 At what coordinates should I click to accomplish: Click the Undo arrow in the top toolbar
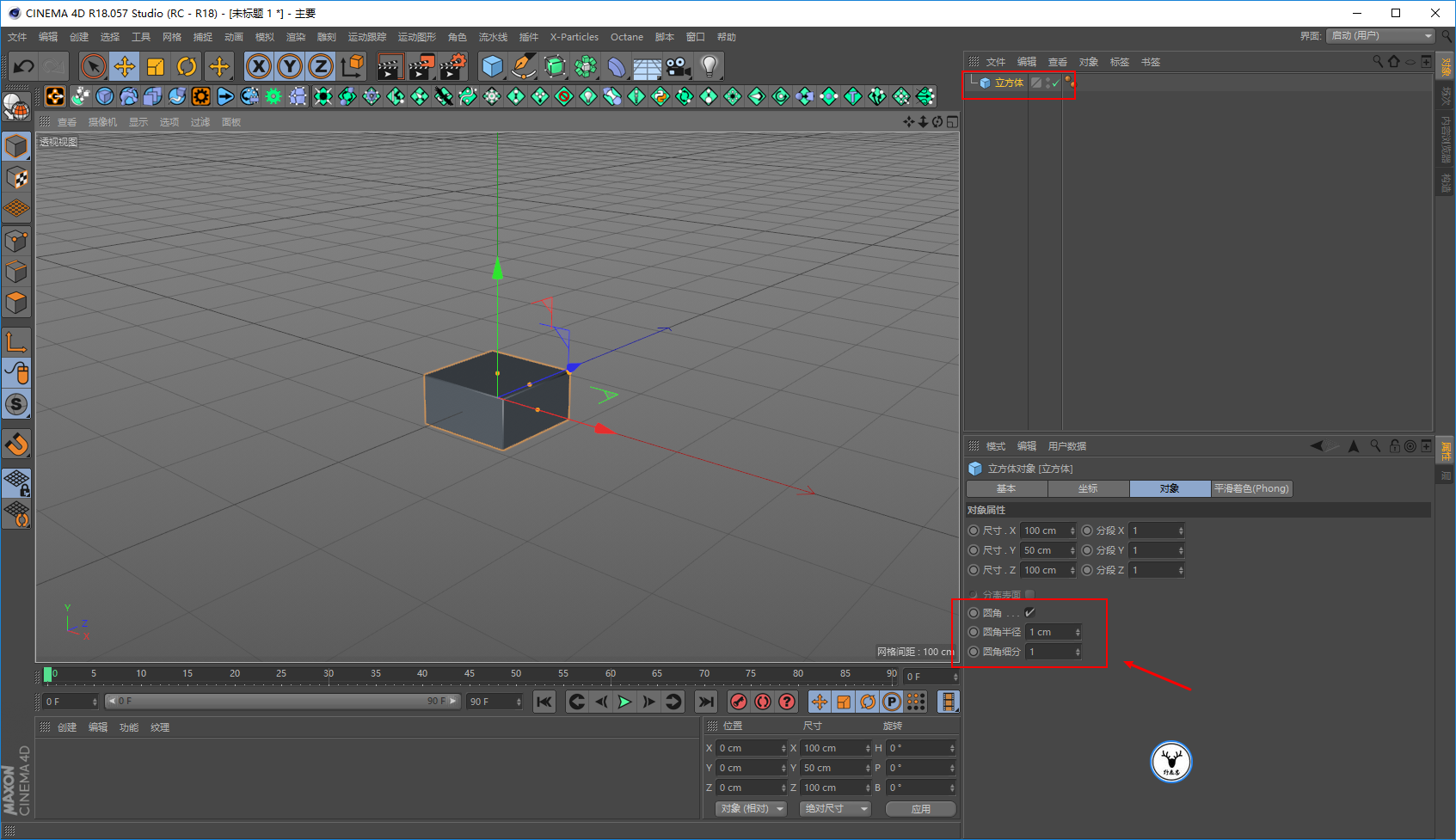pos(23,66)
